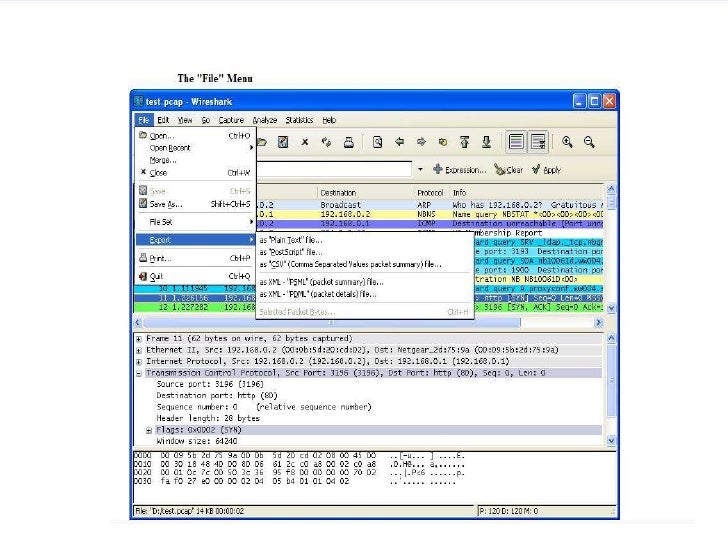
Task: Click the Print toolbar icon
Action: (x=349, y=142)
